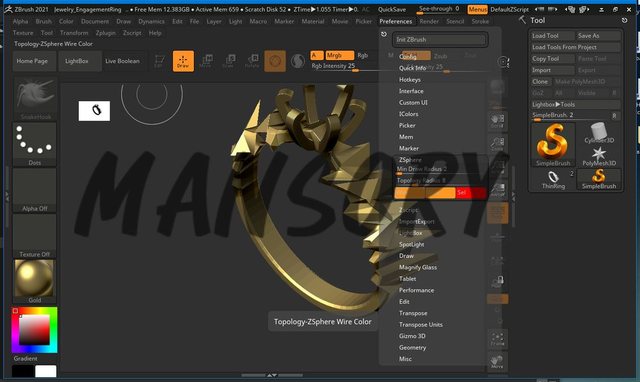Viewport: 640px width, 382px height.
Task: Activate the Draw mode icon
Action: (183, 61)
